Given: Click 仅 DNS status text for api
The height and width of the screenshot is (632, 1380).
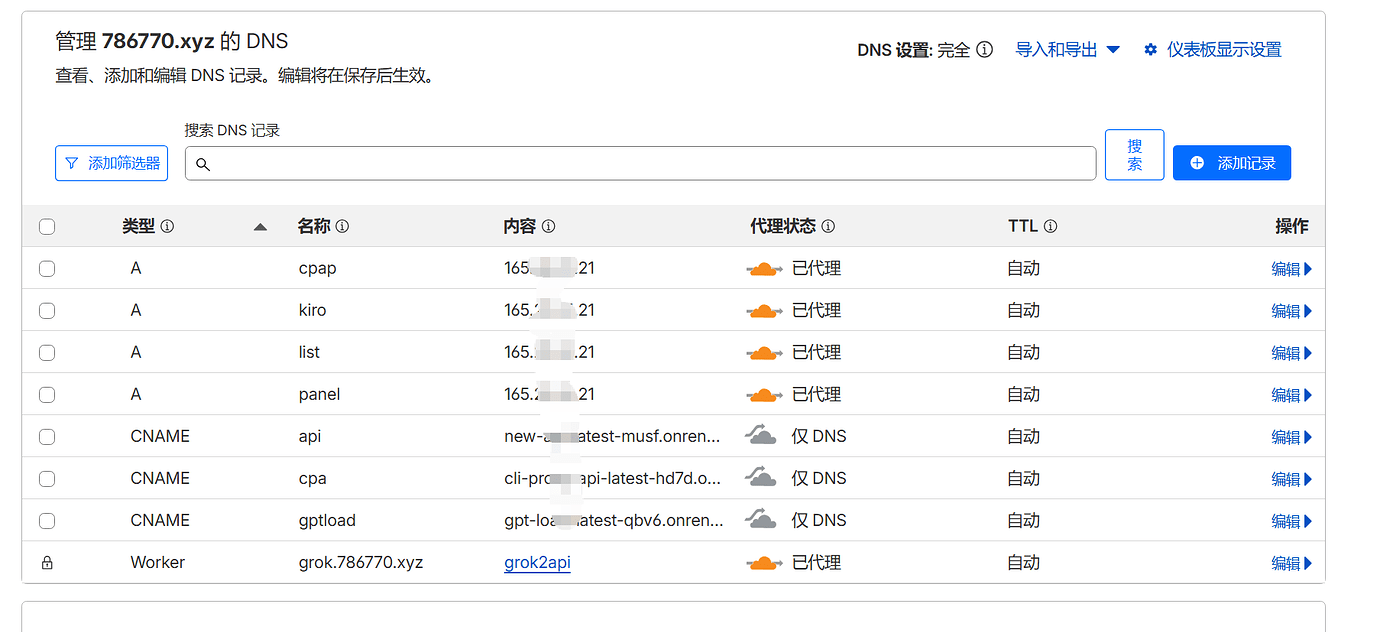Looking at the screenshot, I should pos(819,437).
